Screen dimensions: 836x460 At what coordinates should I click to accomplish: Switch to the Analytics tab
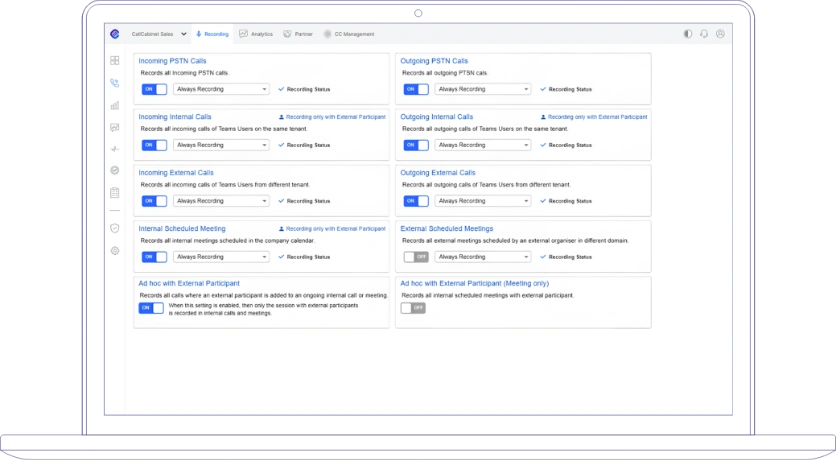pos(256,34)
